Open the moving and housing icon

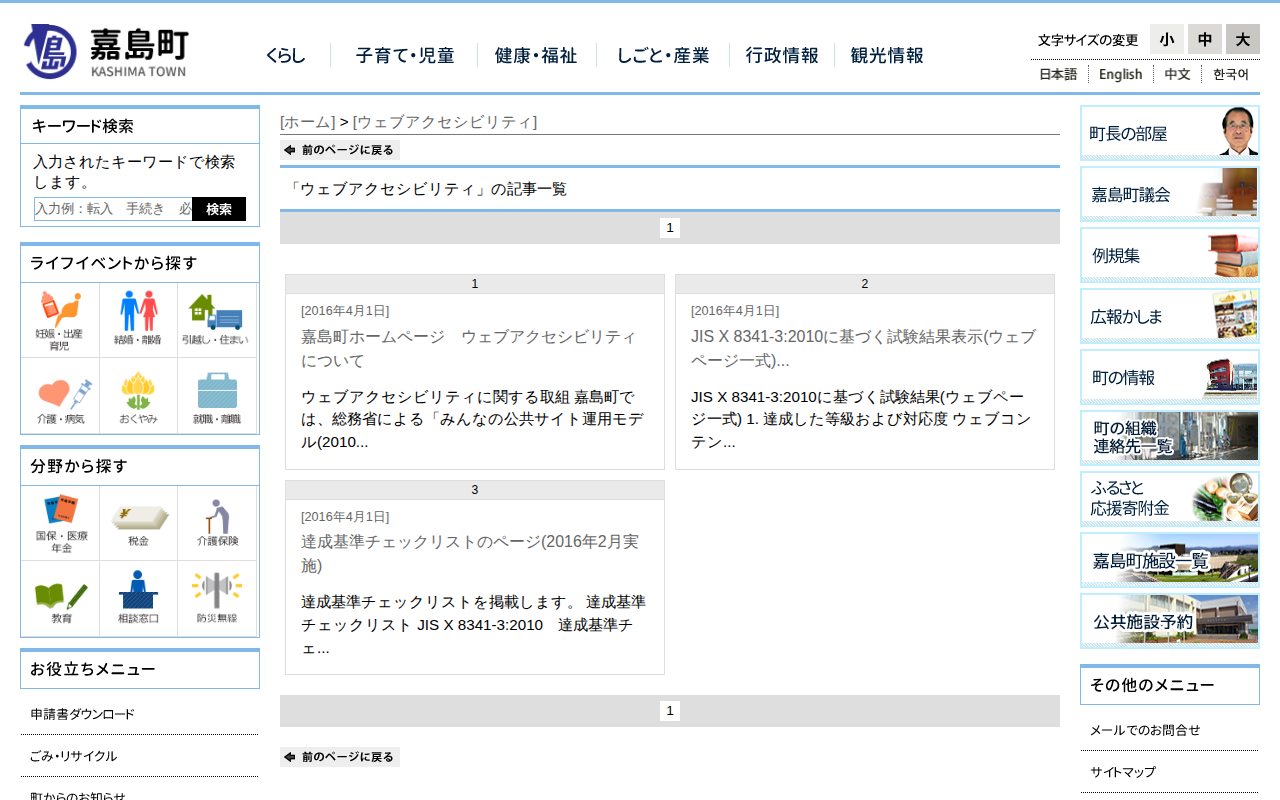[x=215, y=320]
